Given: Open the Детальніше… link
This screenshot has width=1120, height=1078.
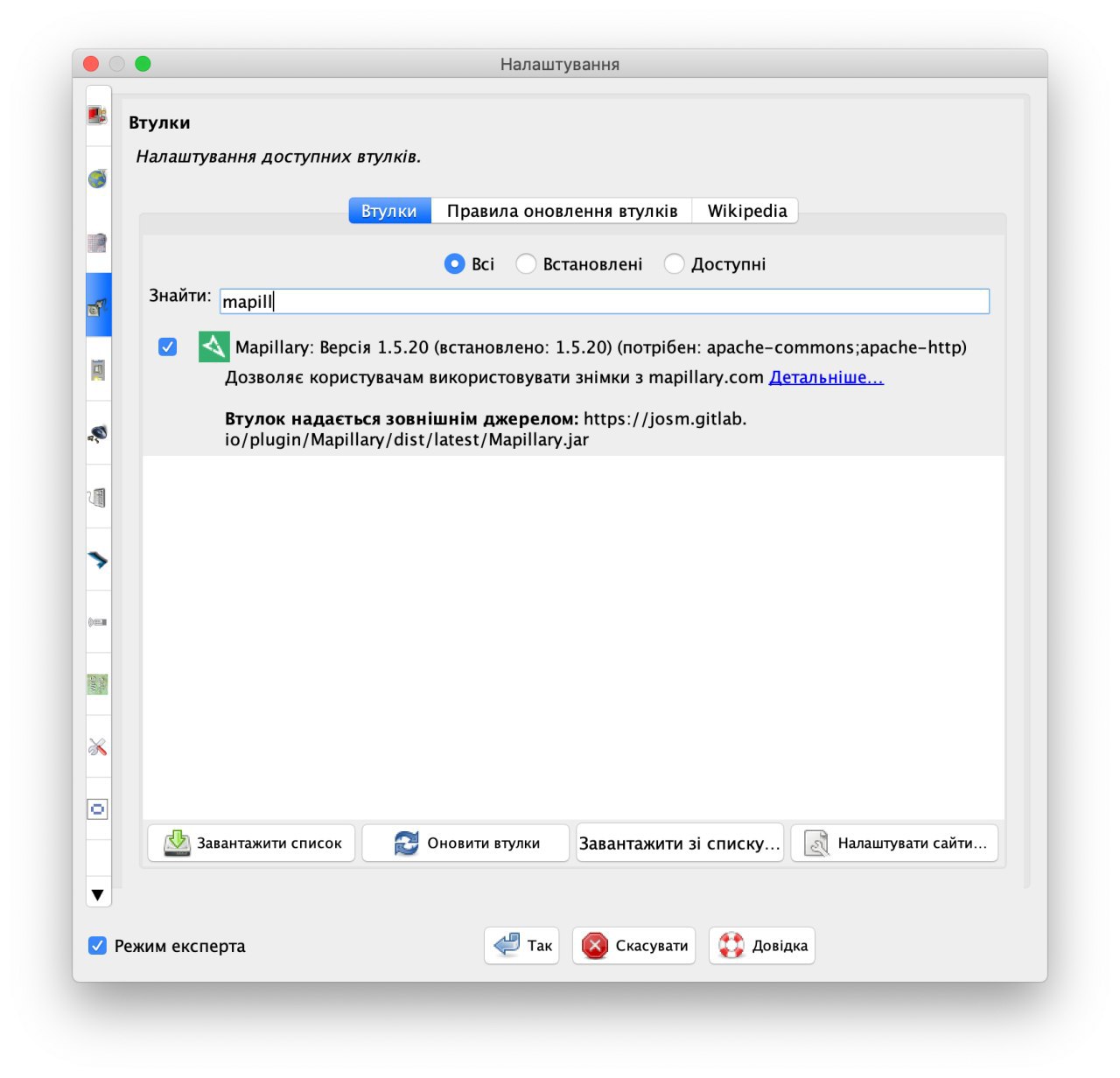Looking at the screenshot, I should tap(826, 377).
